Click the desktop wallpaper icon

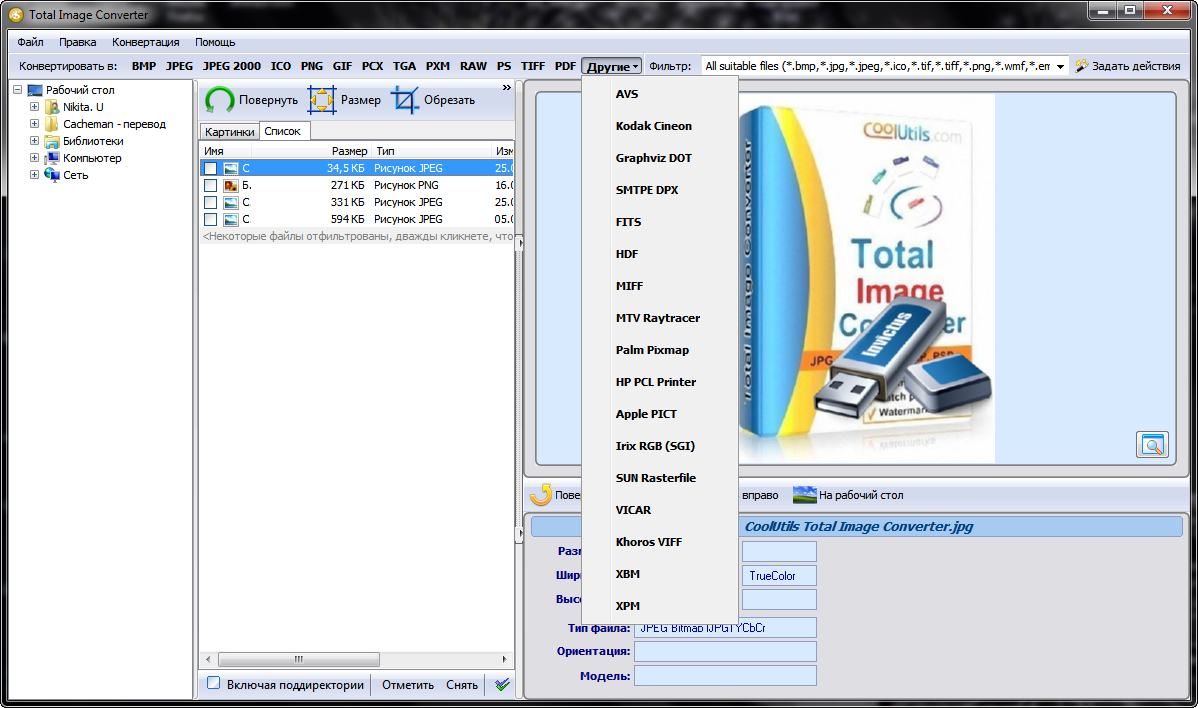point(805,495)
